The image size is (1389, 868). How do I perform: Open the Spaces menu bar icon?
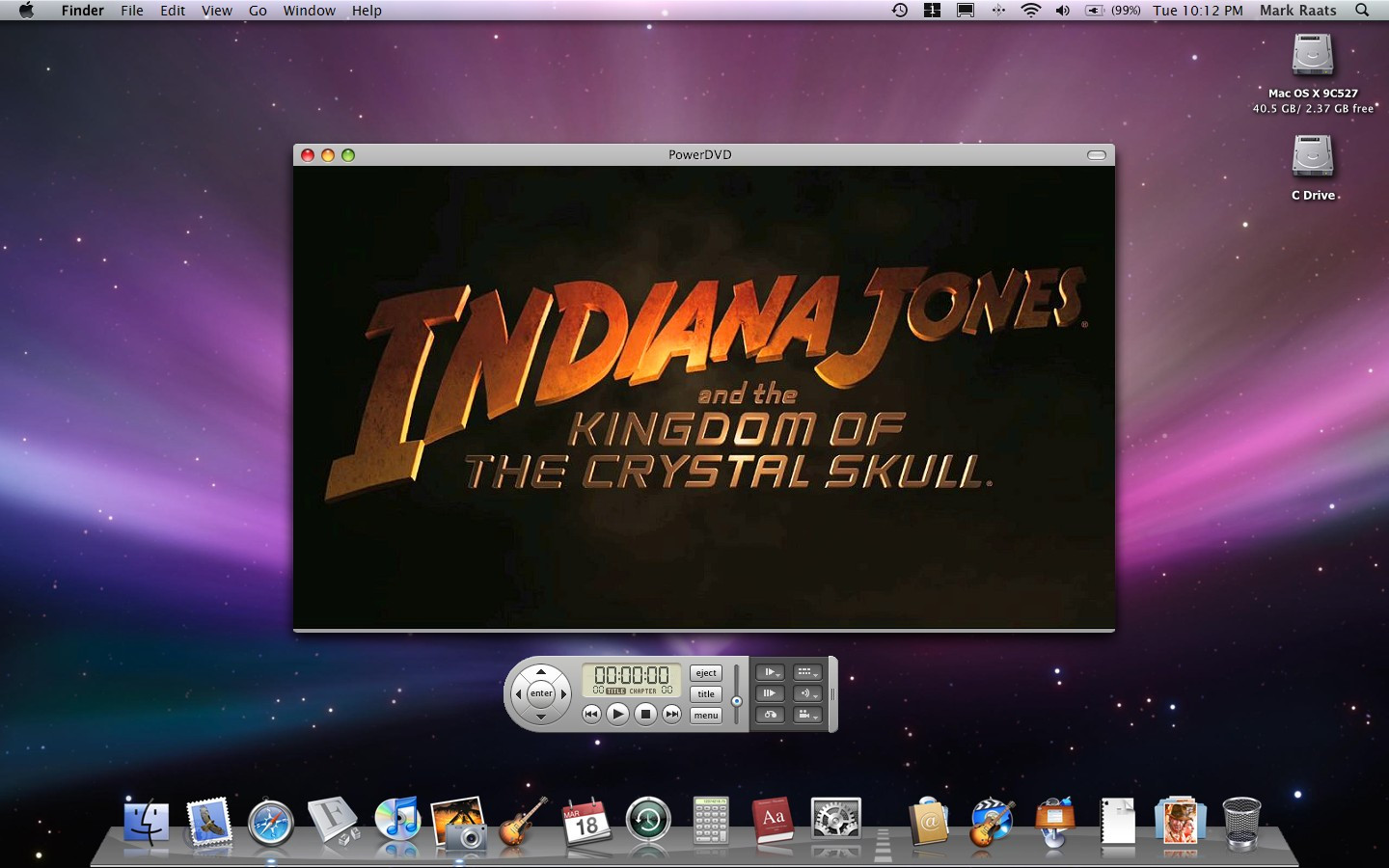932,11
